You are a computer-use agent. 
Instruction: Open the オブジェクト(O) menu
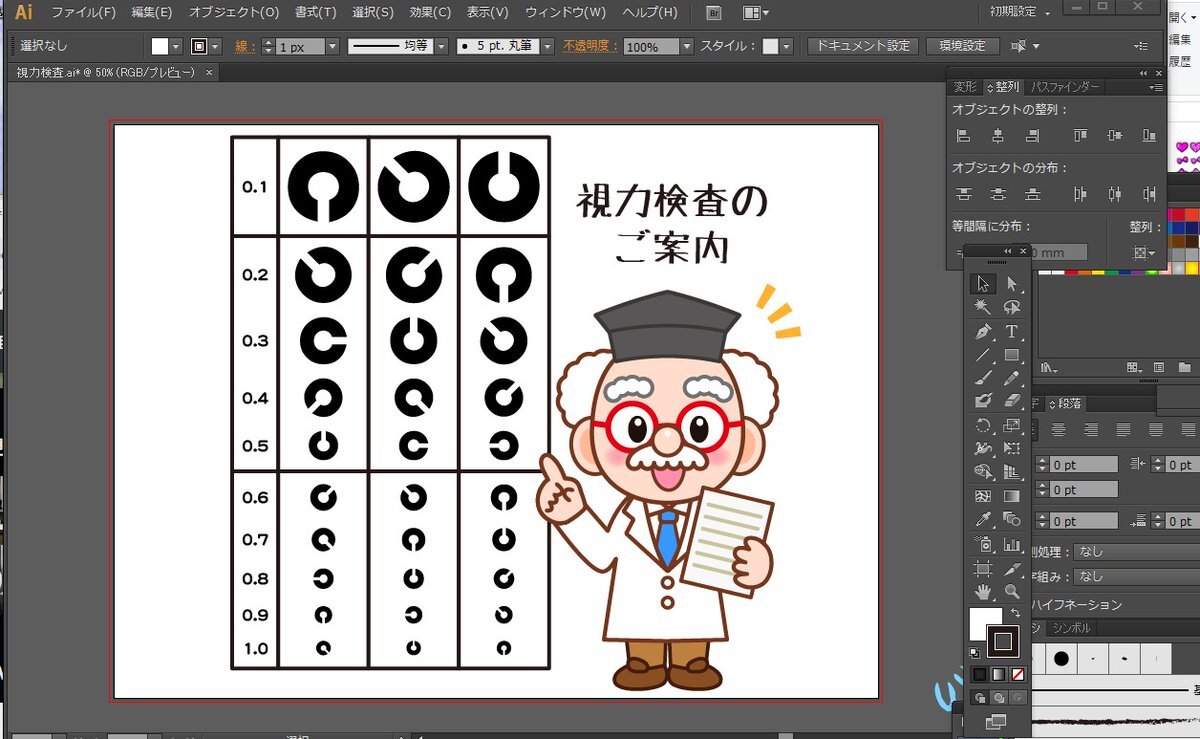point(234,13)
